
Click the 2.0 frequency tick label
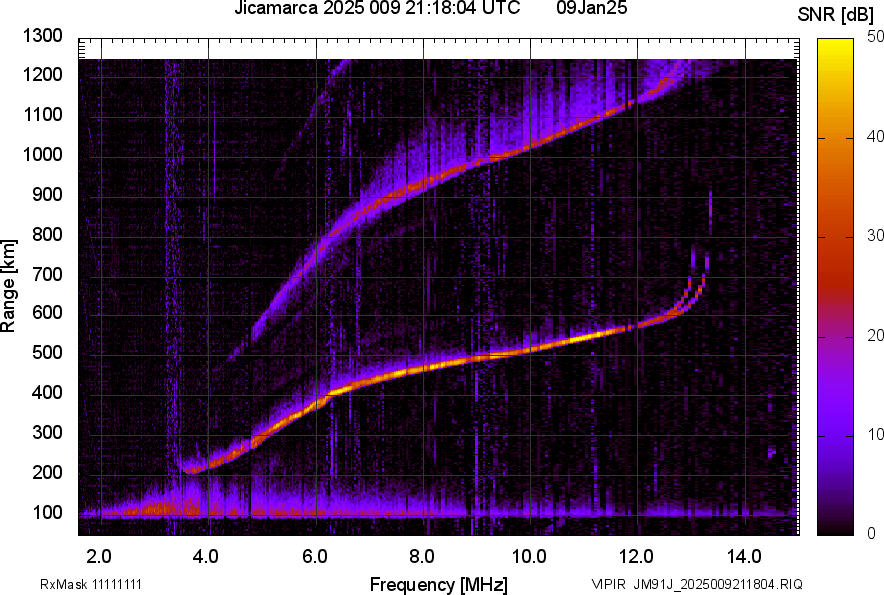click(99, 556)
